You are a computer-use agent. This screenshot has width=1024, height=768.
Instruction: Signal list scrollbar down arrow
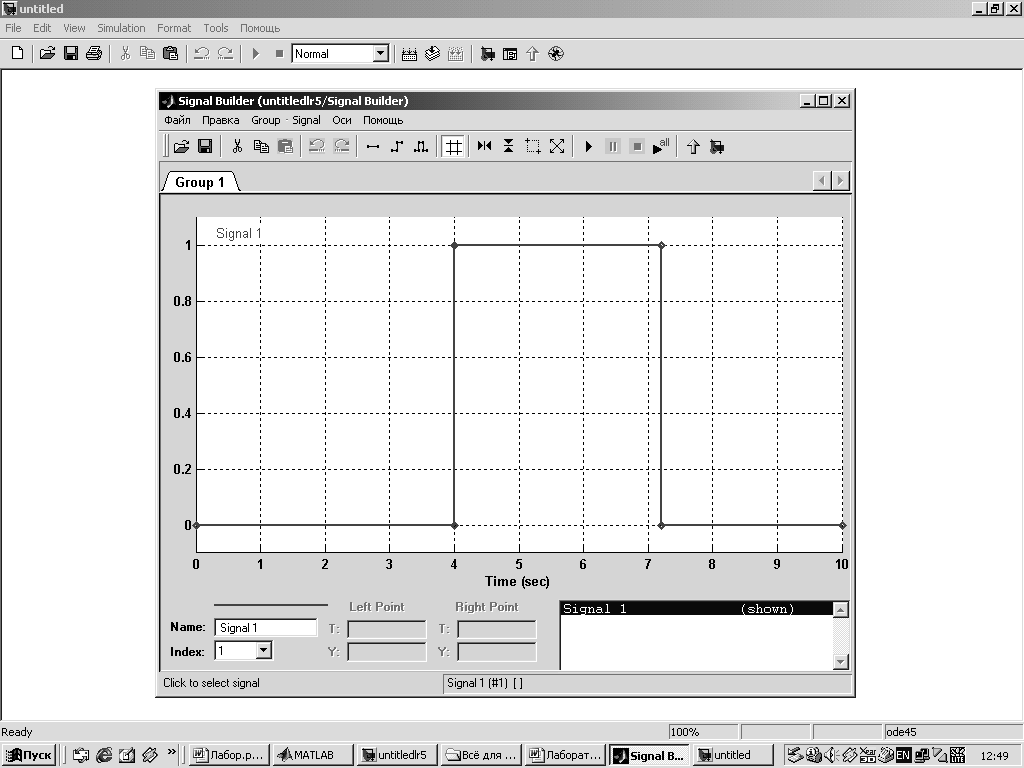pyautogui.click(x=841, y=662)
